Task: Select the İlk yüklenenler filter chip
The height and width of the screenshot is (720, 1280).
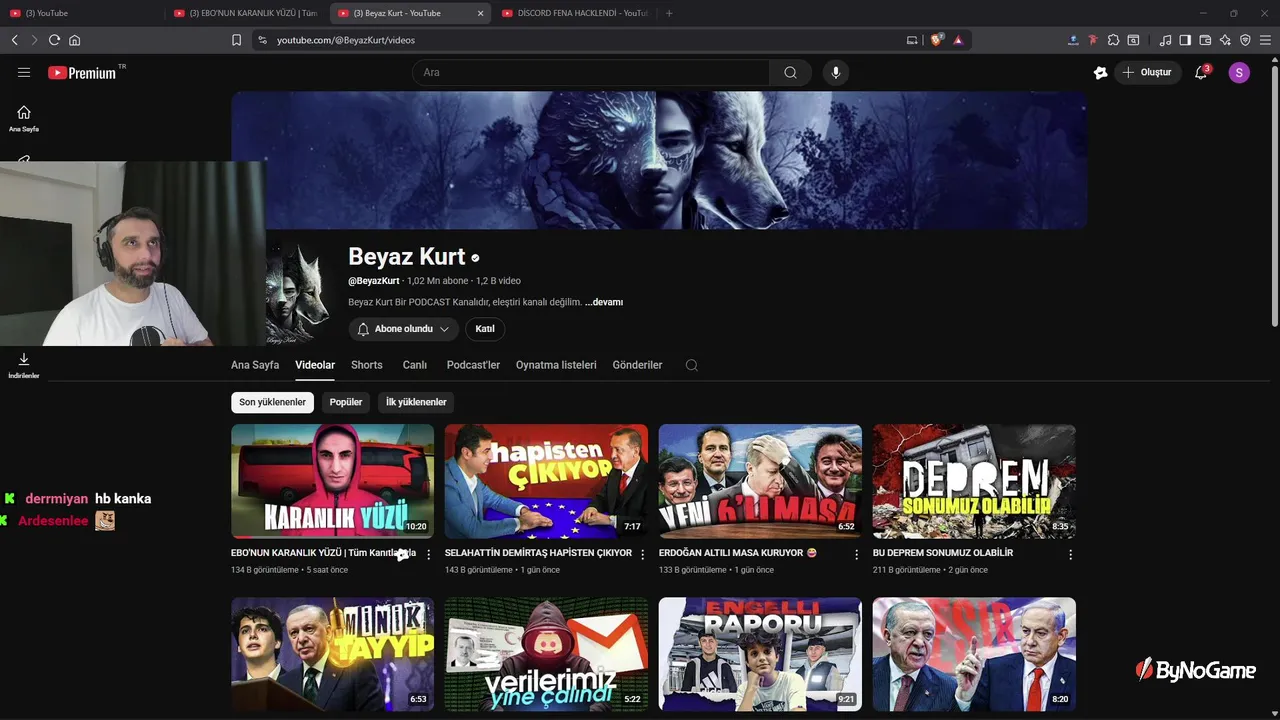Action: (416, 402)
